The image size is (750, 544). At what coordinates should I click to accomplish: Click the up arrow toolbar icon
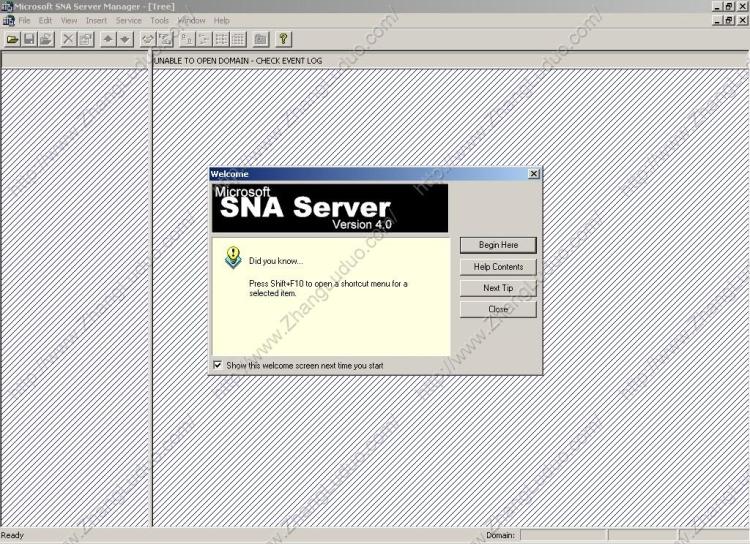point(108,39)
